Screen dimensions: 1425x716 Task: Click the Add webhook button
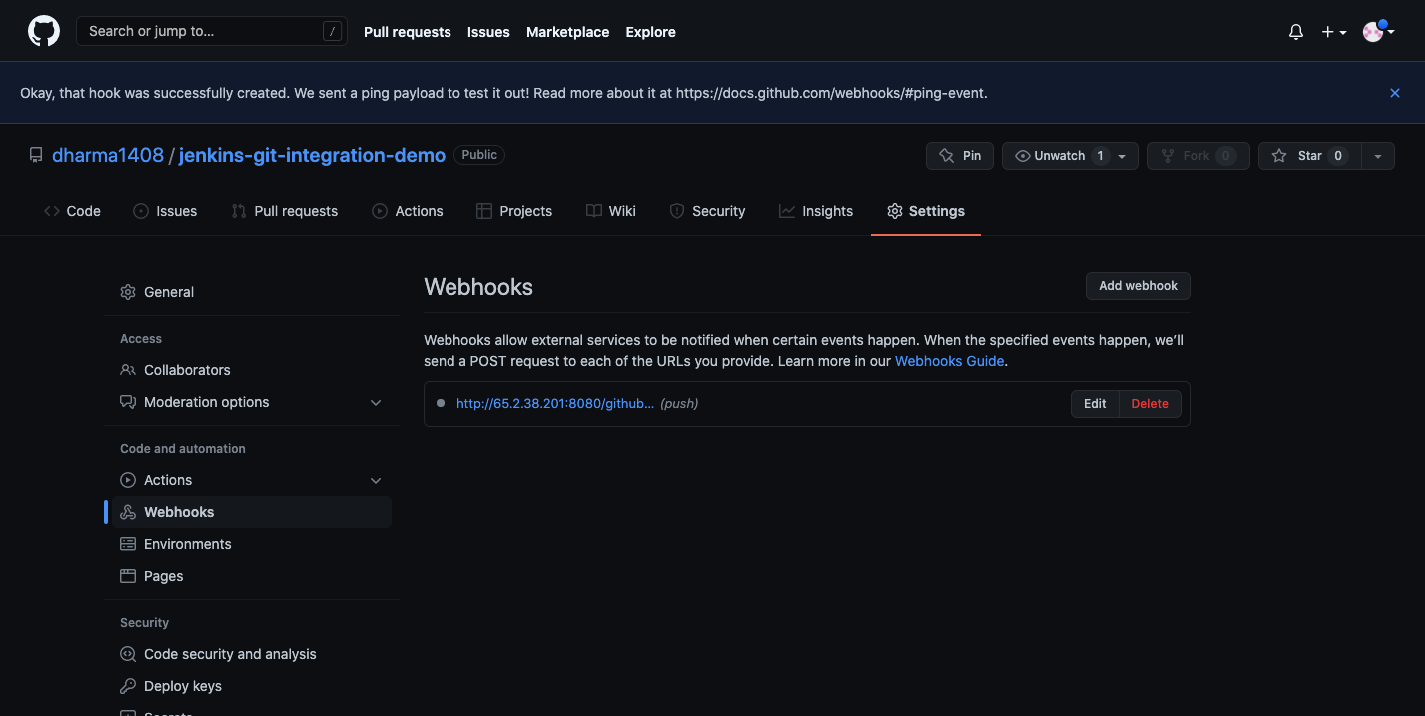pyautogui.click(x=1138, y=286)
